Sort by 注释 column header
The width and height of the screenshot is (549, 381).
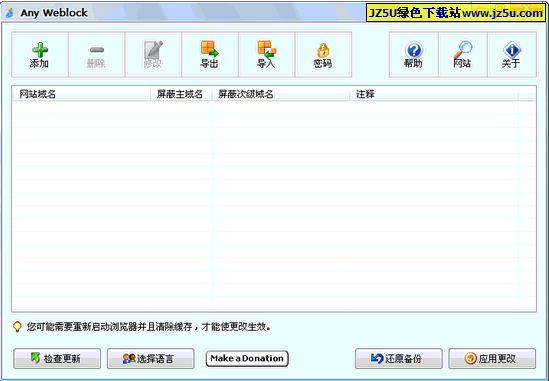click(x=433, y=94)
